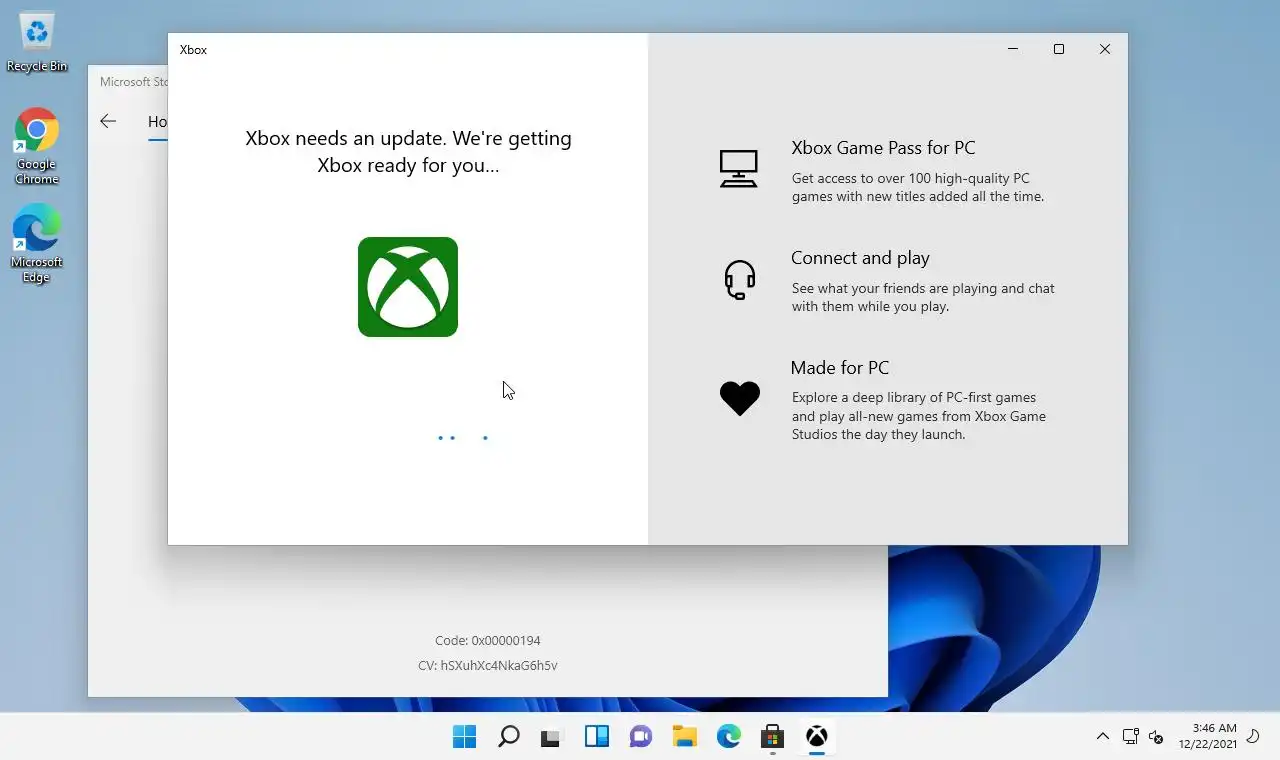Click the green Xbox logo

point(408,287)
